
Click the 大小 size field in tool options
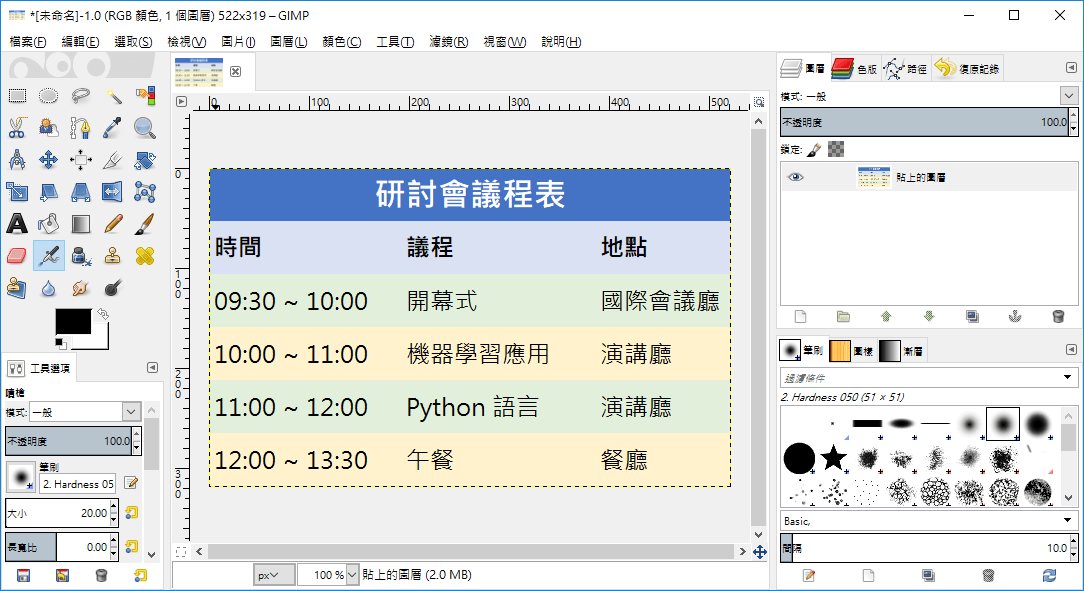click(x=57, y=513)
